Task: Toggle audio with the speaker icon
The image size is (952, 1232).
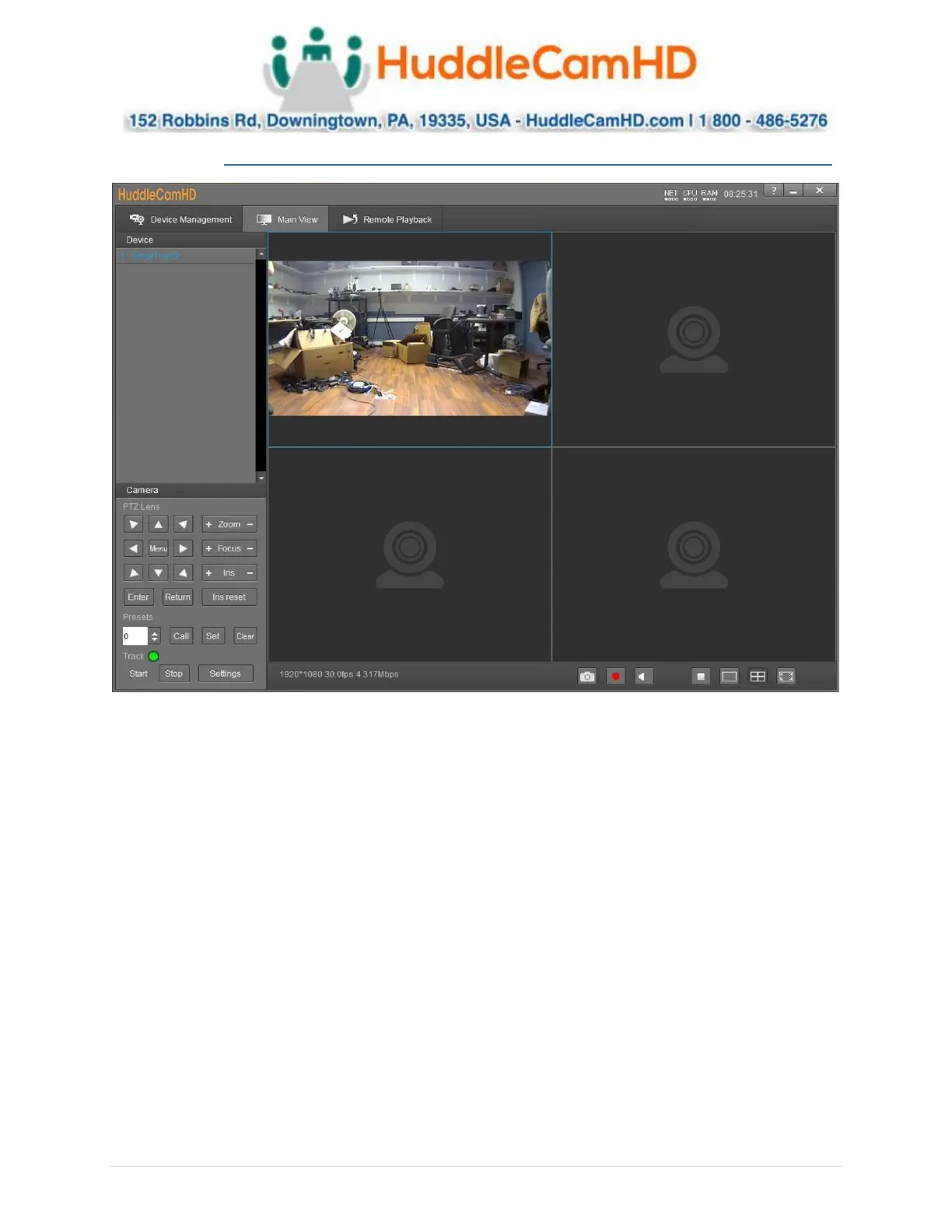Action: [x=643, y=677]
